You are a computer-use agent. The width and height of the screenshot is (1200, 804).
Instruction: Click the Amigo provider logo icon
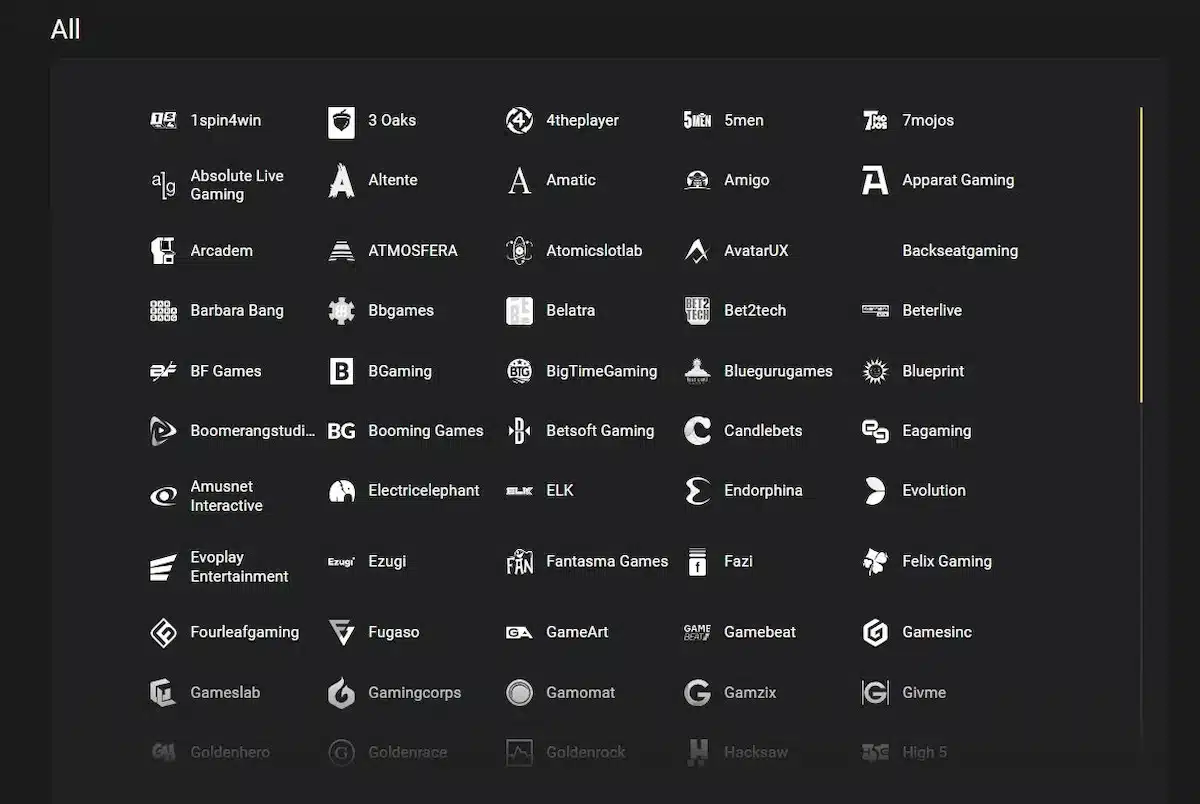pyautogui.click(x=697, y=180)
